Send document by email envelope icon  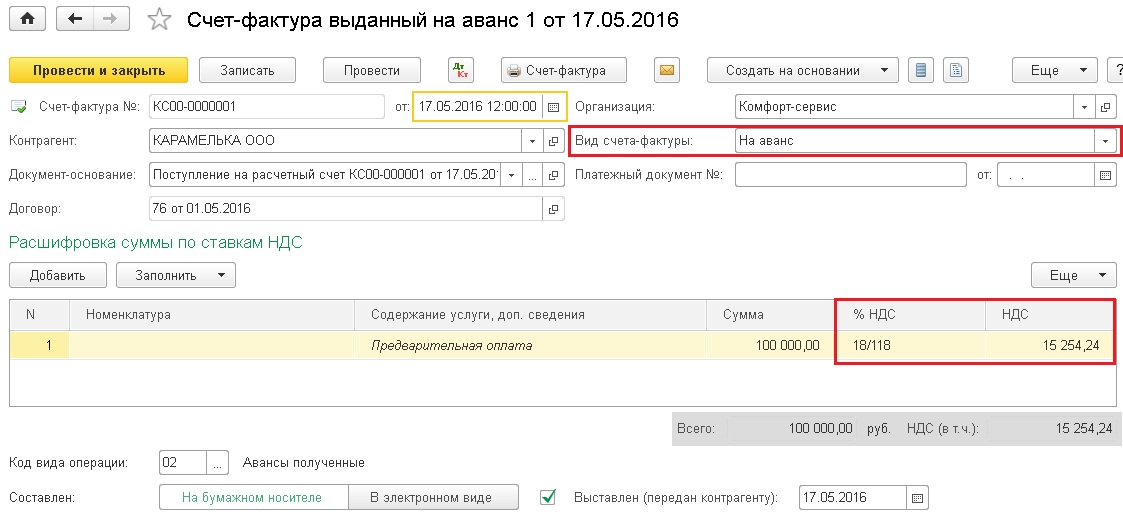[x=667, y=70]
